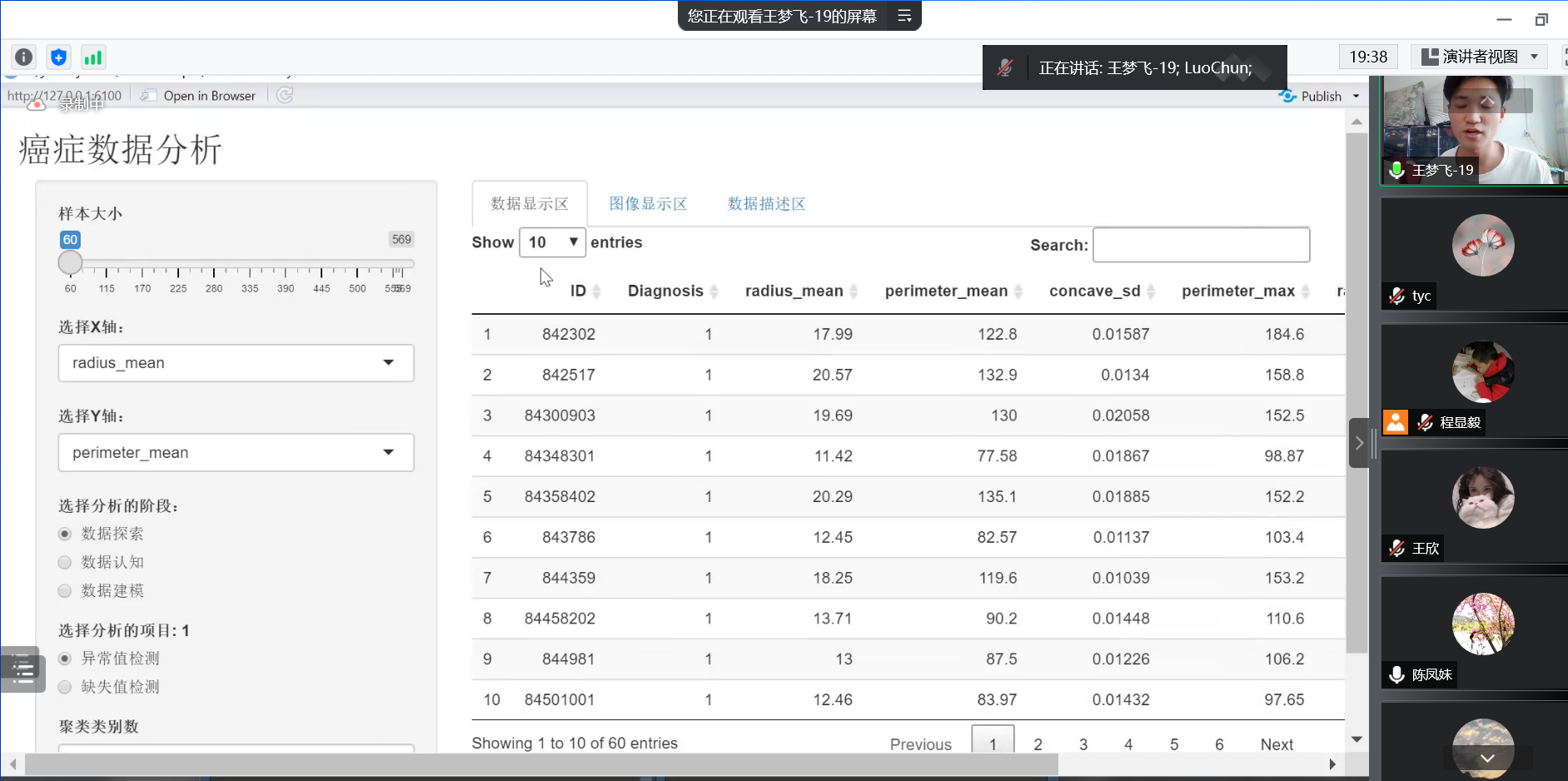Sort table by ID column arrows
Image resolution: width=1568 pixels, height=781 pixels.
point(596,291)
